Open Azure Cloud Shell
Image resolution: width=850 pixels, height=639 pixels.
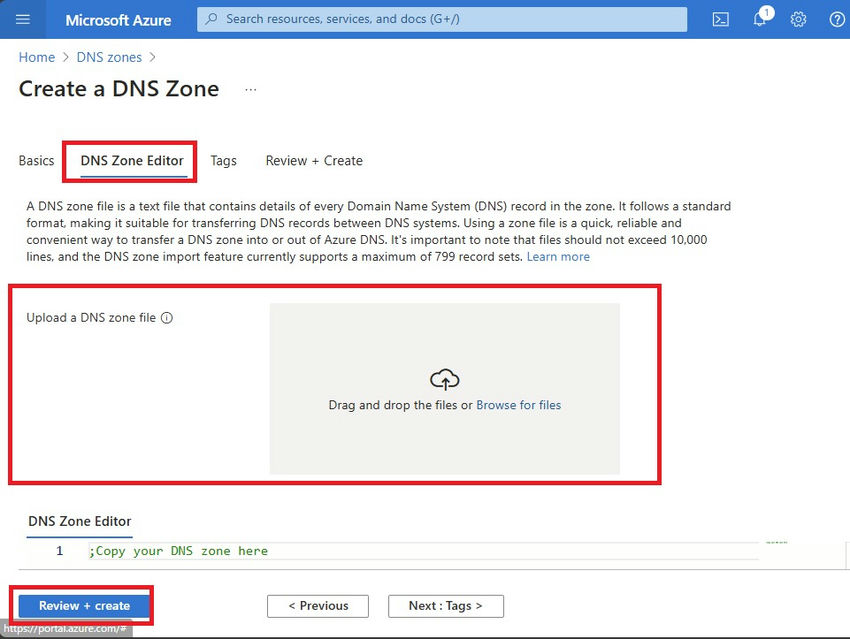tap(720, 19)
